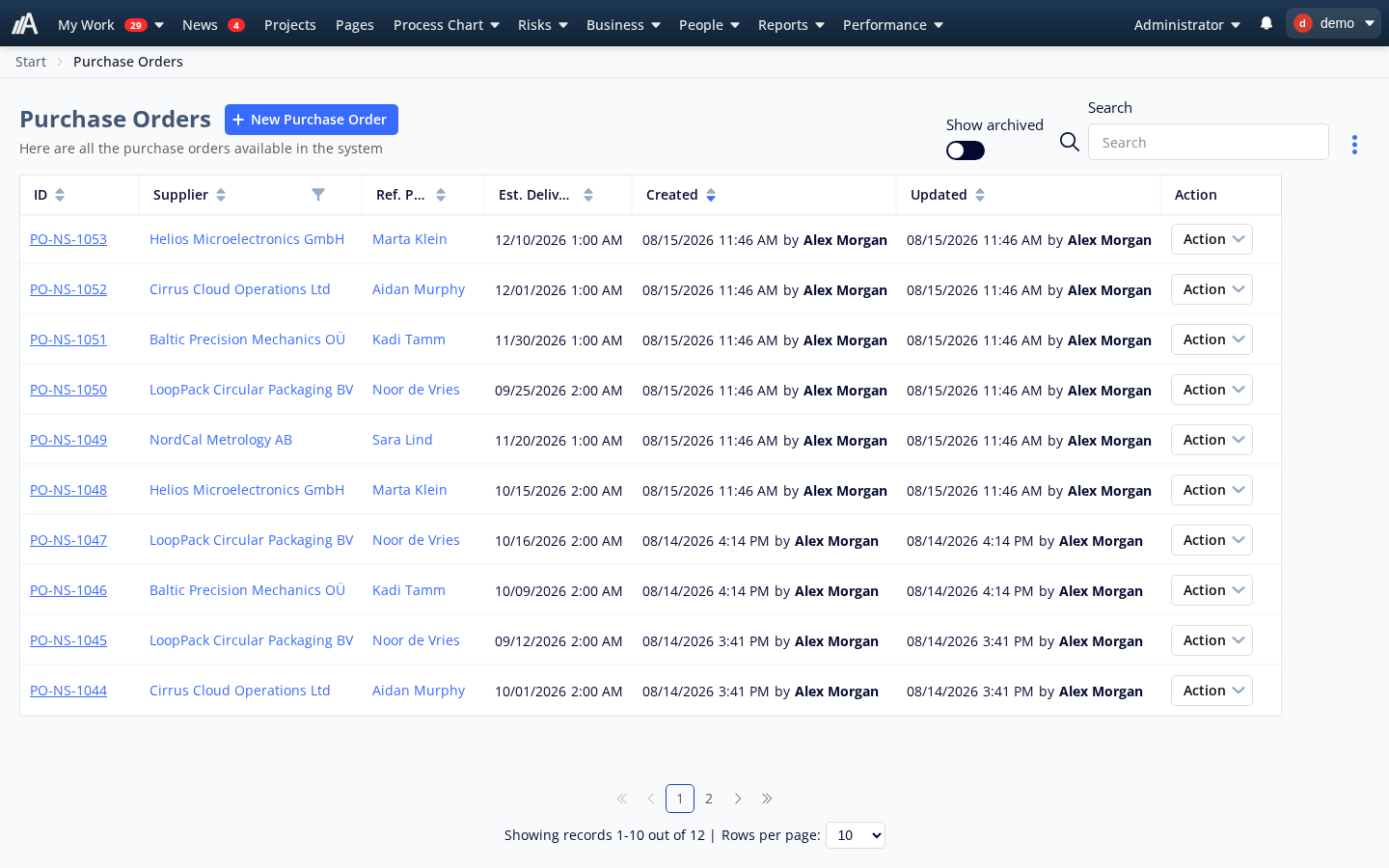
Task: Open the notifications bell
Action: click(1266, 23)
